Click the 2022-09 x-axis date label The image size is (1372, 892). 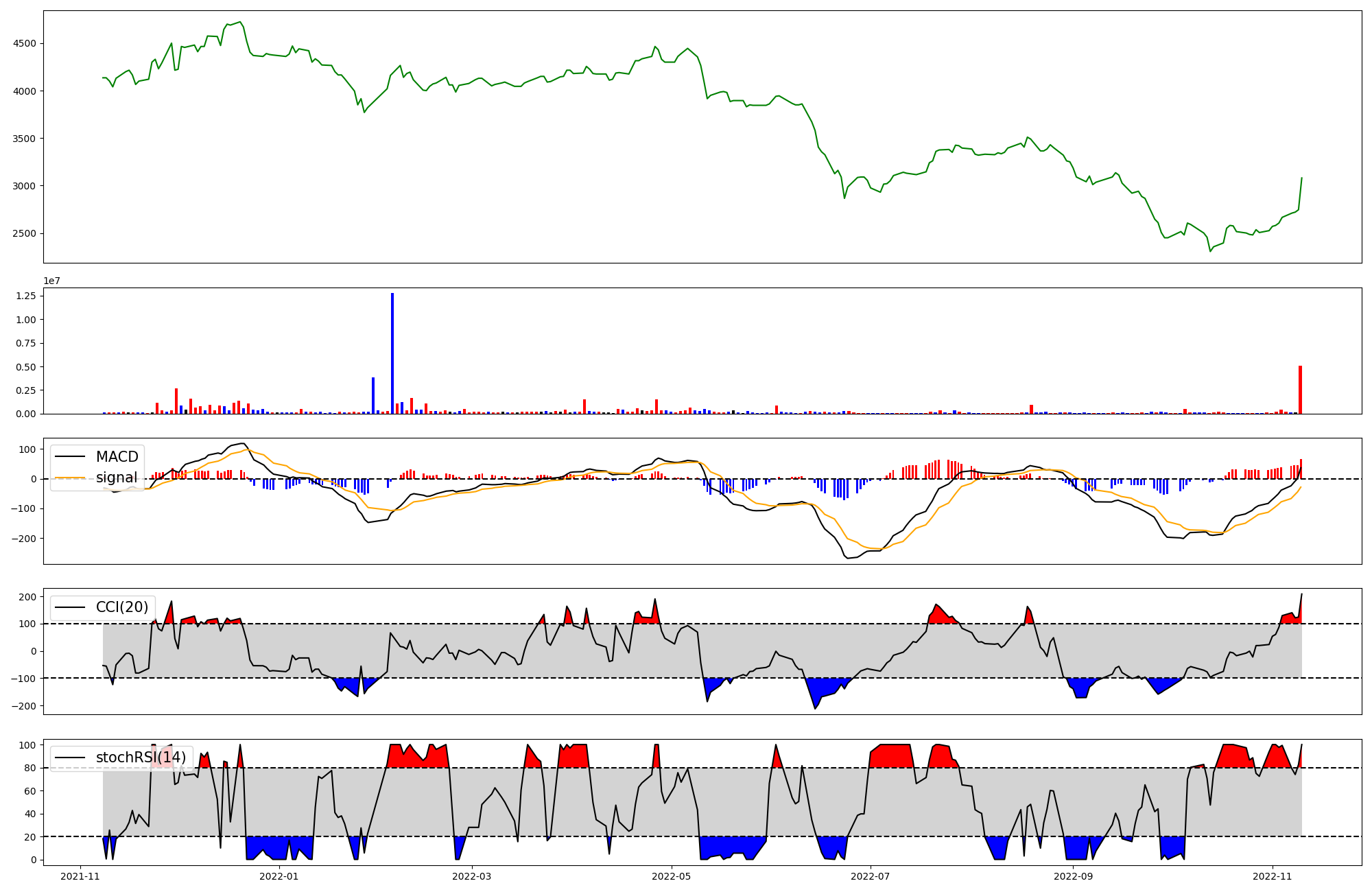[1073, 876]
